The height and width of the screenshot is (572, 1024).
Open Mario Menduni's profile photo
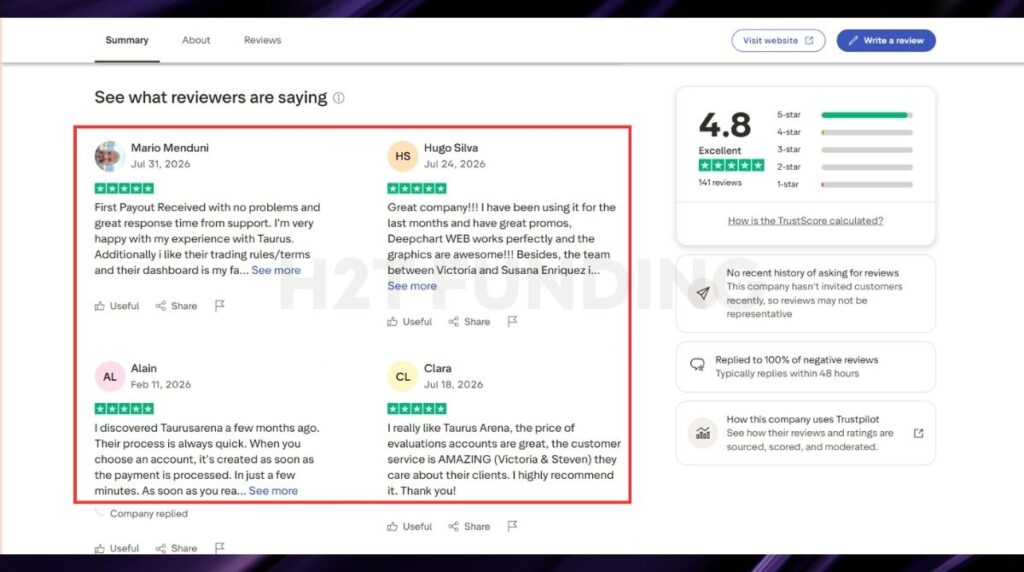click(110, 156)
